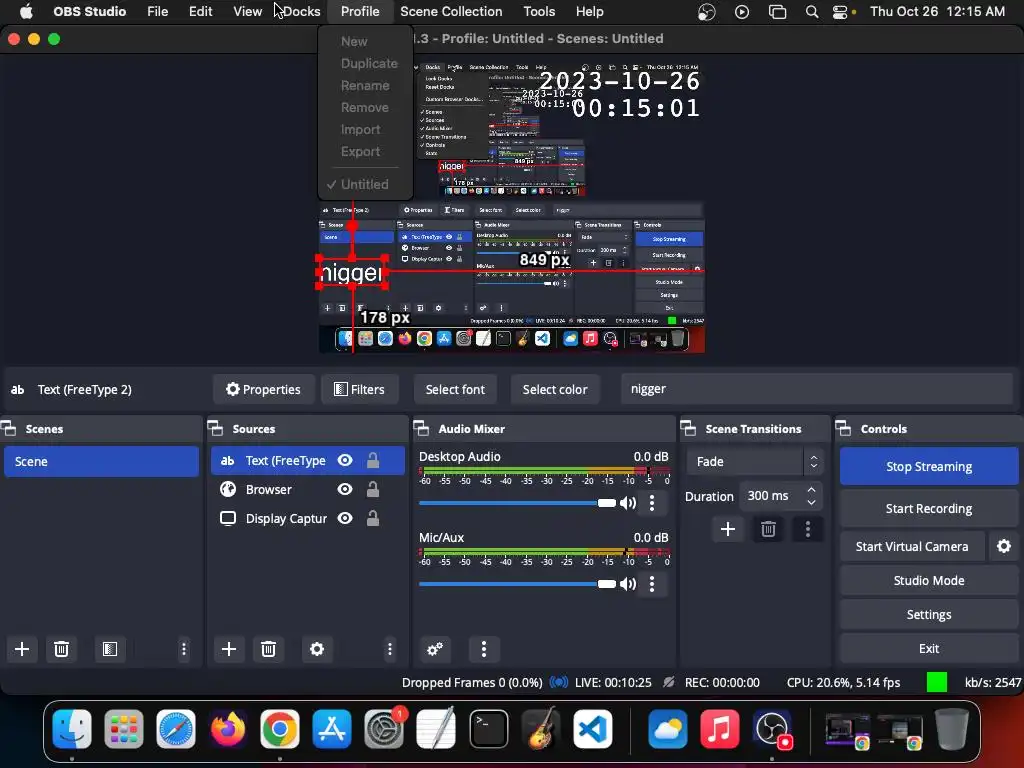Click the Display Capture monitor icon
Image resolution: width=1024 pixels, height=768 pixels.
pos(228,519)
